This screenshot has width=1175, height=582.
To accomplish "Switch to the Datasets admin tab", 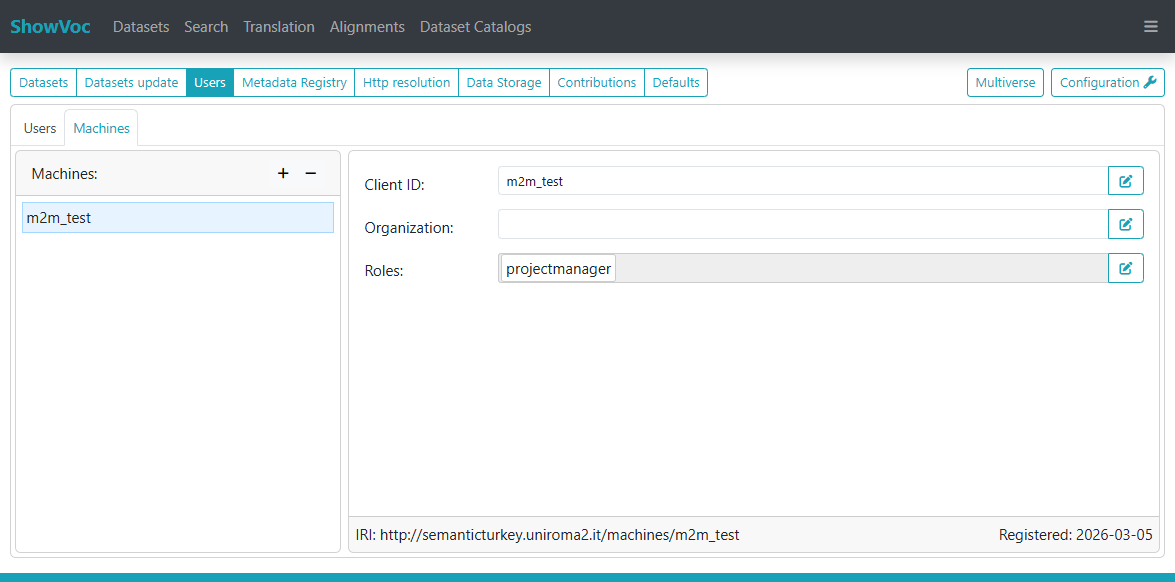I will point(43,82).
